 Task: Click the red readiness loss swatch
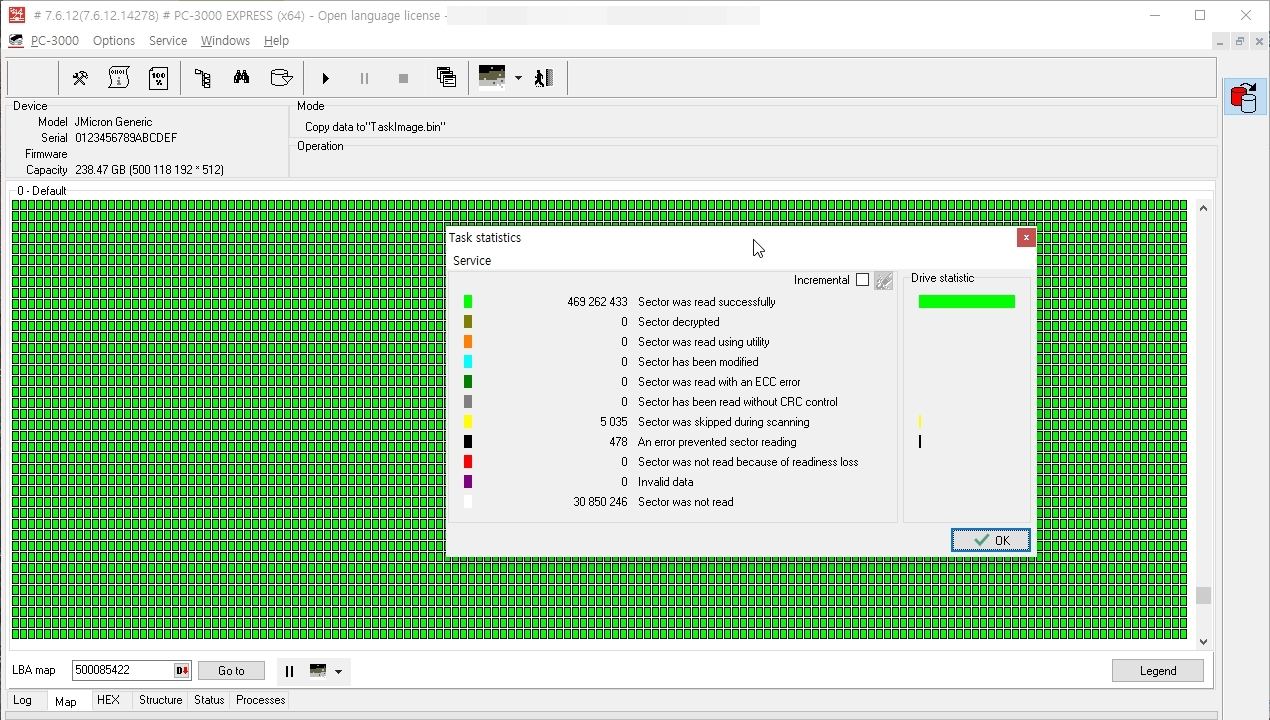pos(468,462)
